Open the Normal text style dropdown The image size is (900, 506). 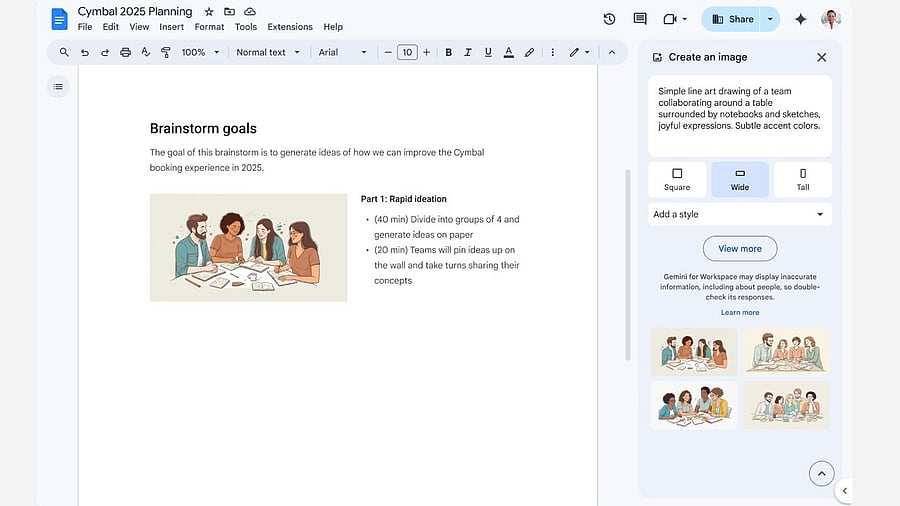pos(267,52)
